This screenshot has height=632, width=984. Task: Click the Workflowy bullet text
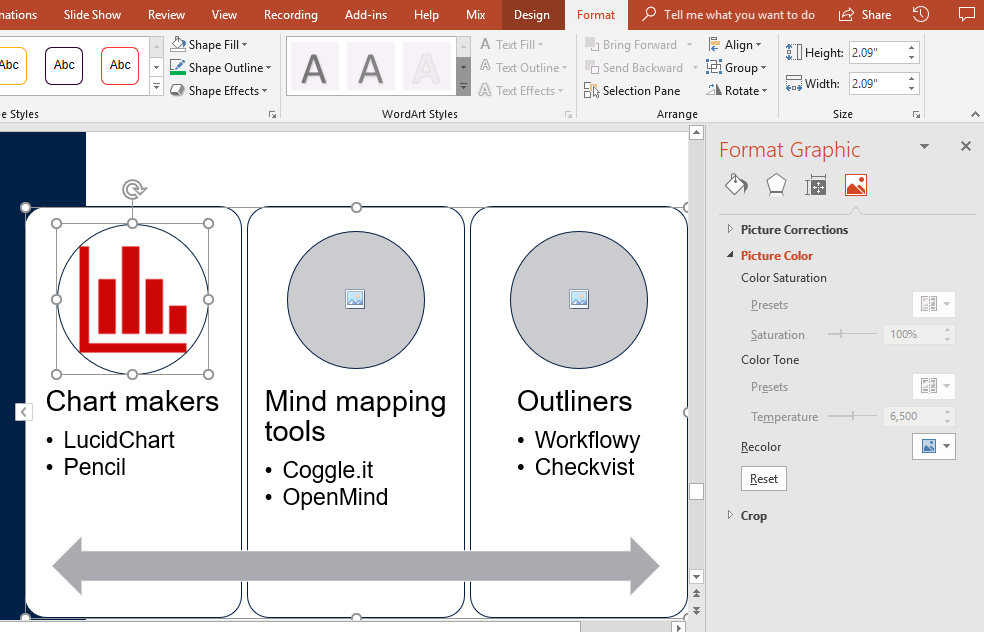(x=587, y=440)
